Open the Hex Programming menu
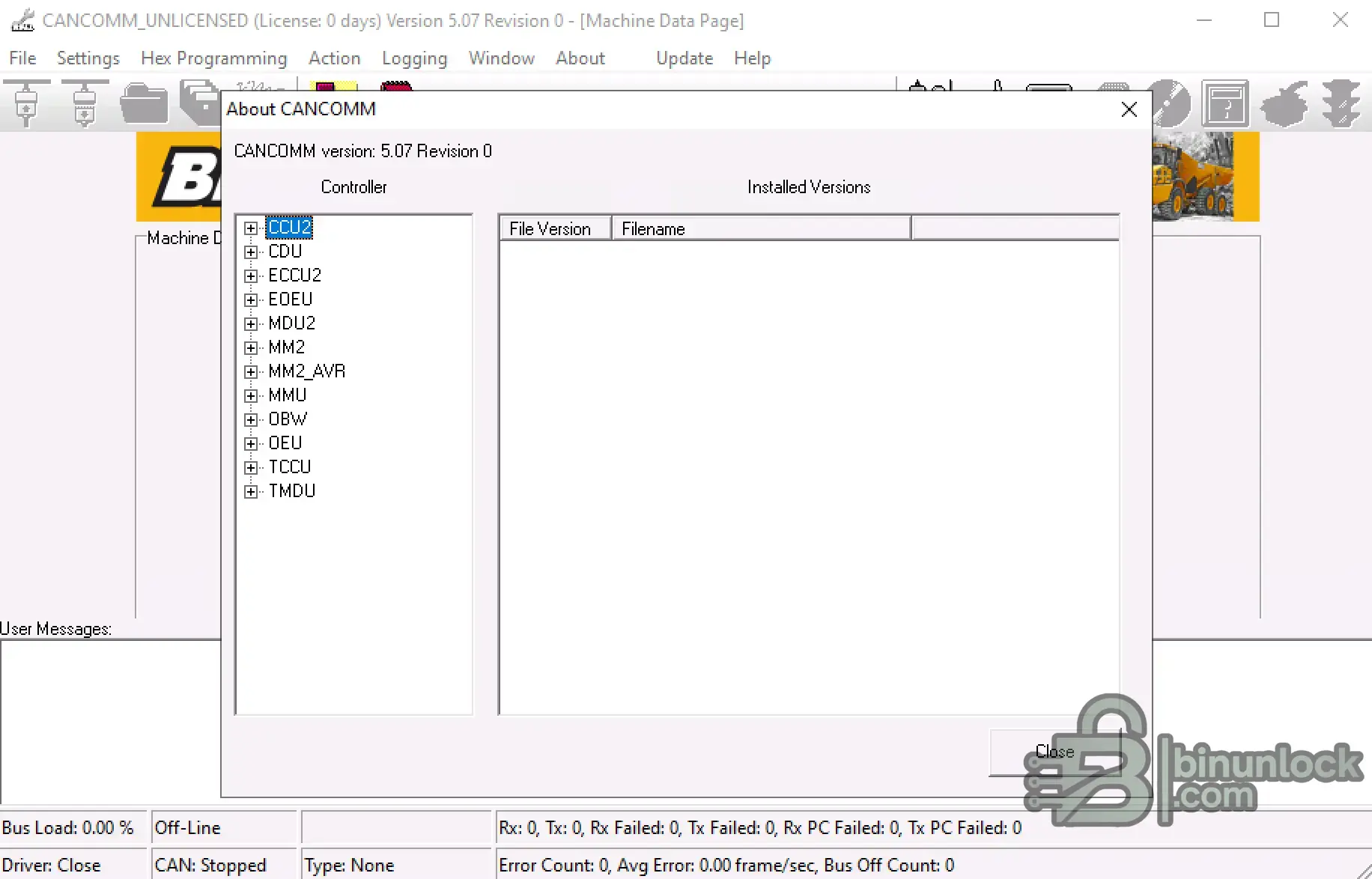The height and width of the screenshot is (879, 1372). coord(214,58)
